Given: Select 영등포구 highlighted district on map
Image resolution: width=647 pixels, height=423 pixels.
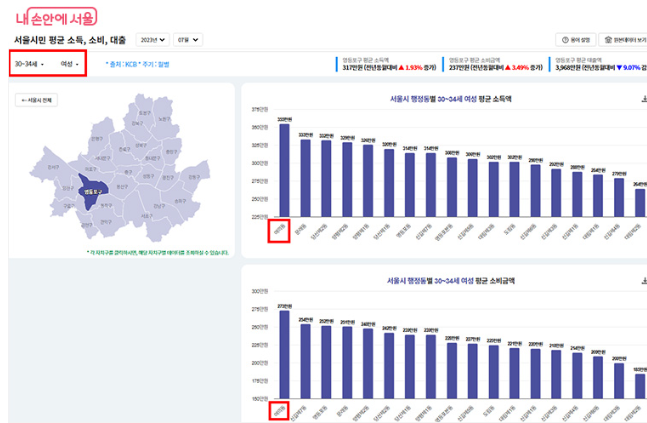Looking at the screenshot, I should click(x=92, y=191).
